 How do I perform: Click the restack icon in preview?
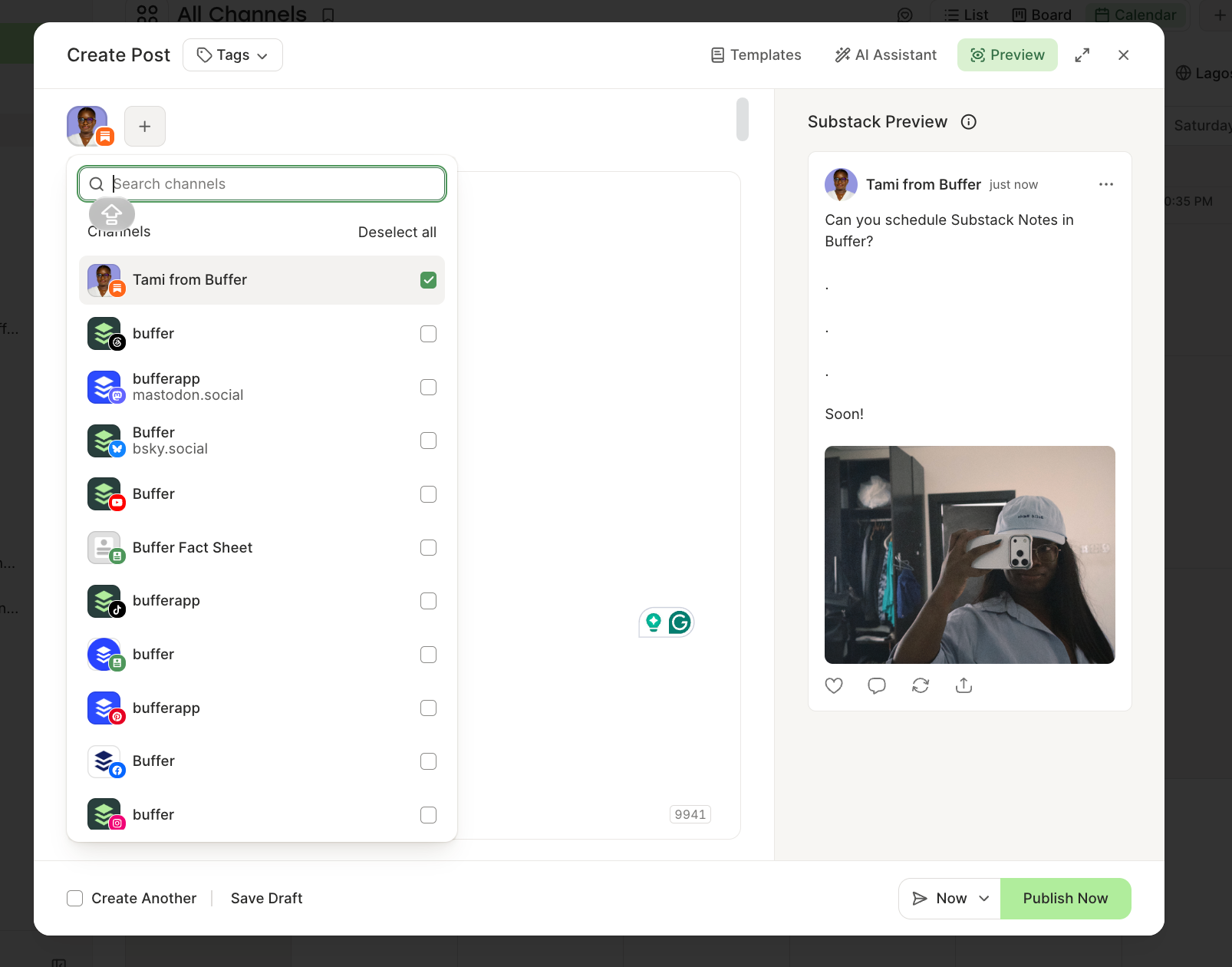point(921,685)
